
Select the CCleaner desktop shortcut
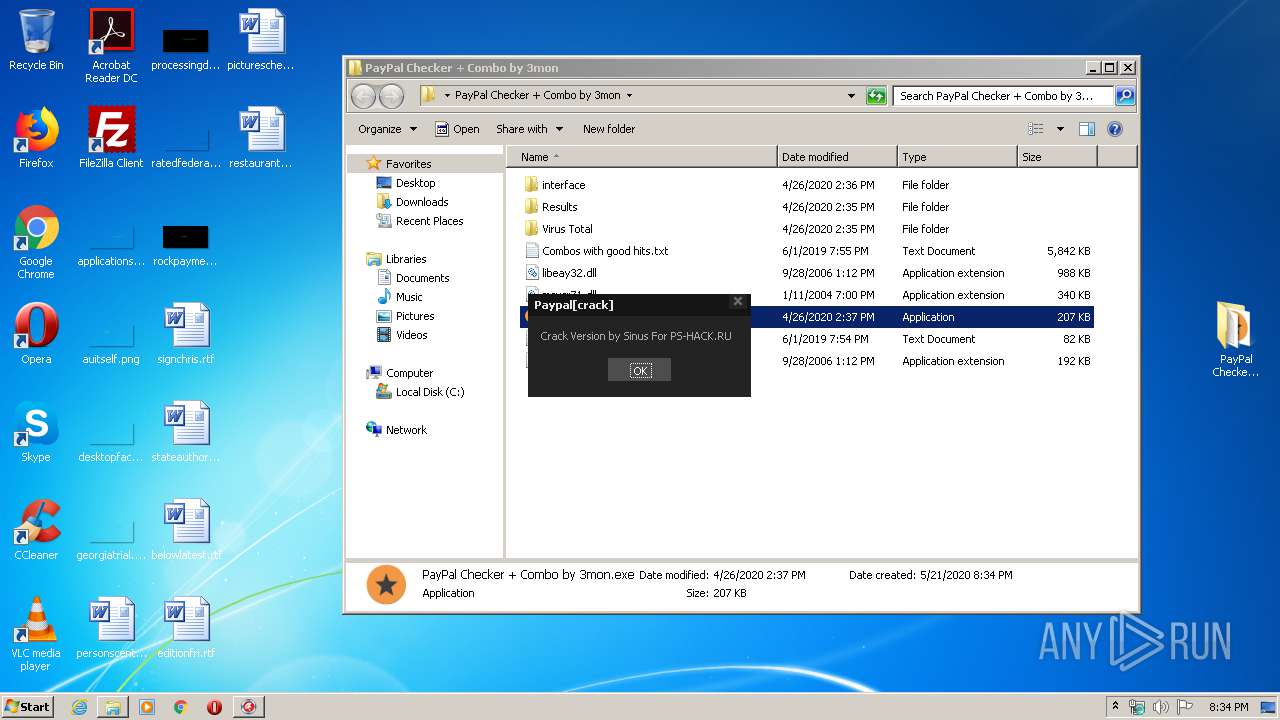(36, 530)
